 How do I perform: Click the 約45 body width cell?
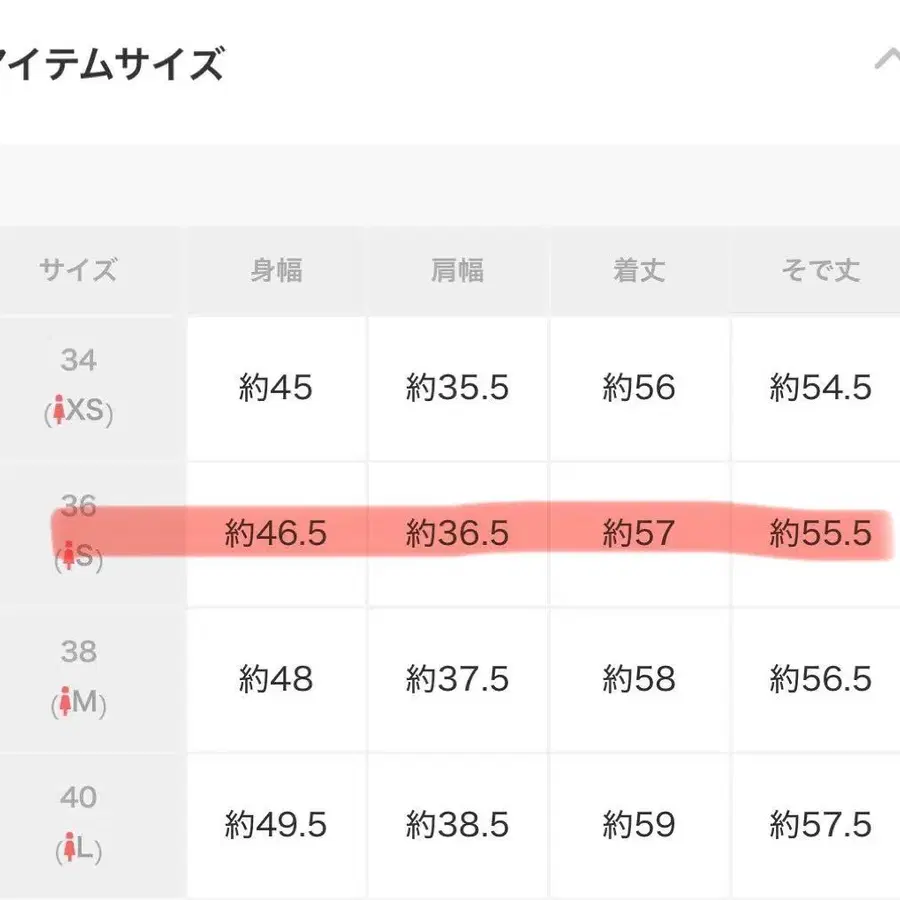click(276, 388)
